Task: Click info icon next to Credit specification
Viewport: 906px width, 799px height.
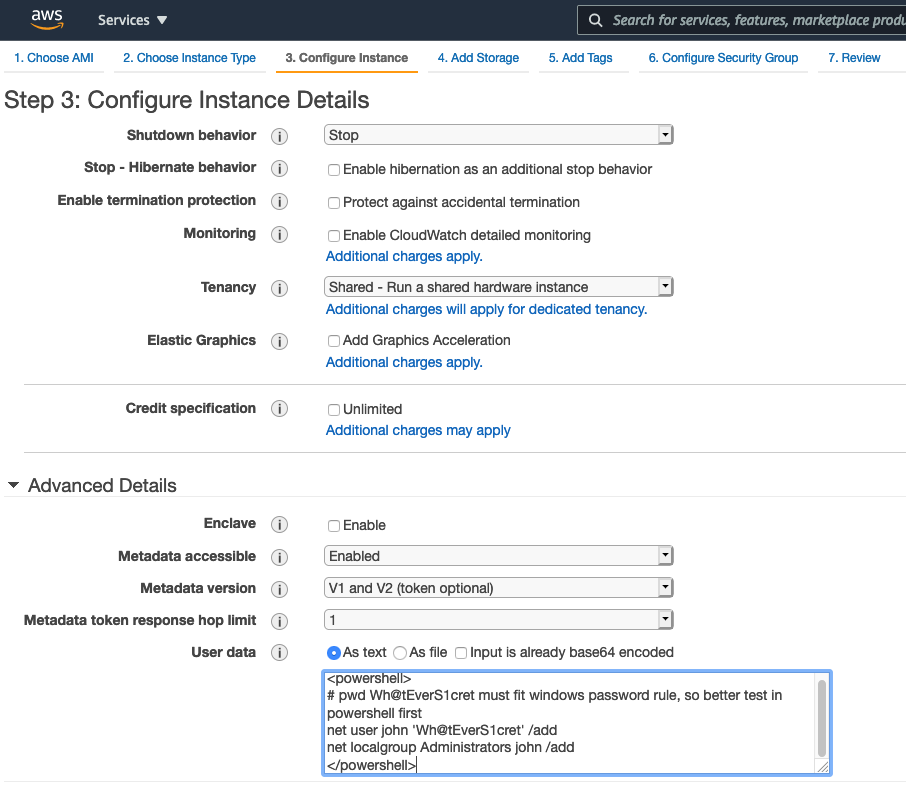Action: coord(280,409)
